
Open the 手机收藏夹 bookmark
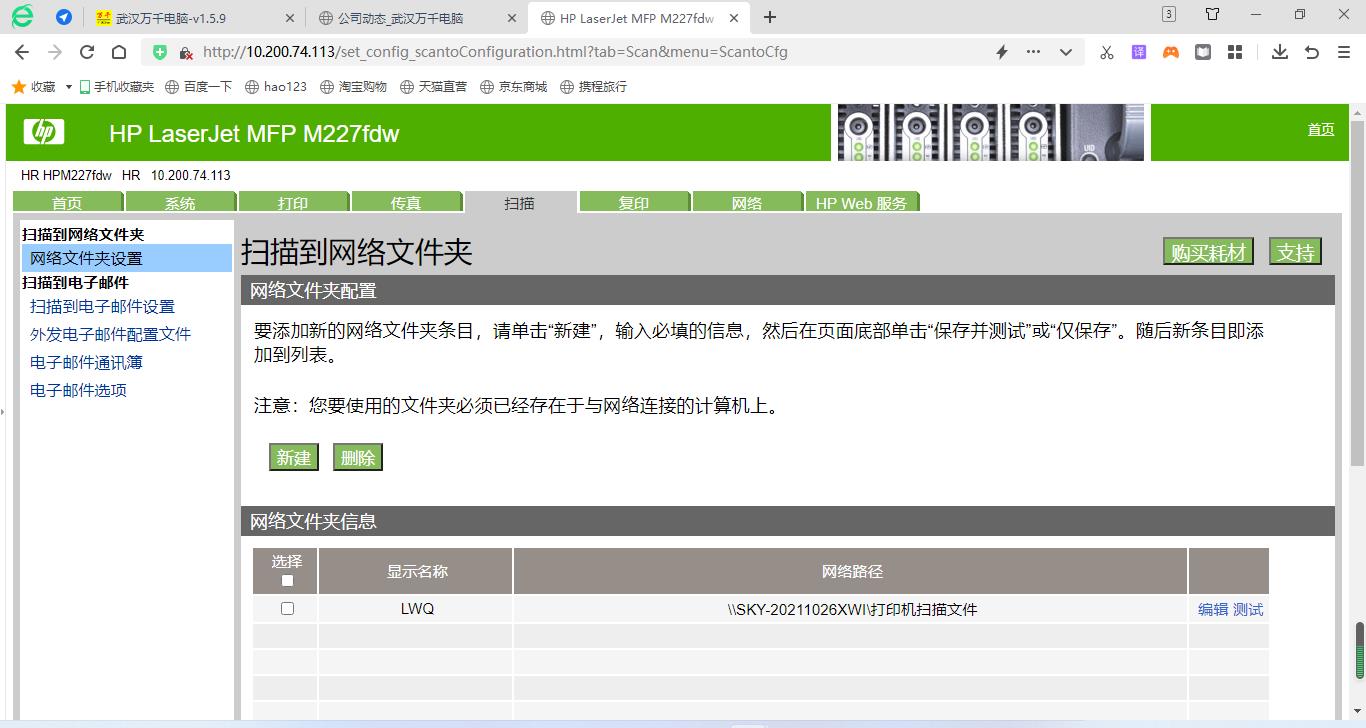117,87
